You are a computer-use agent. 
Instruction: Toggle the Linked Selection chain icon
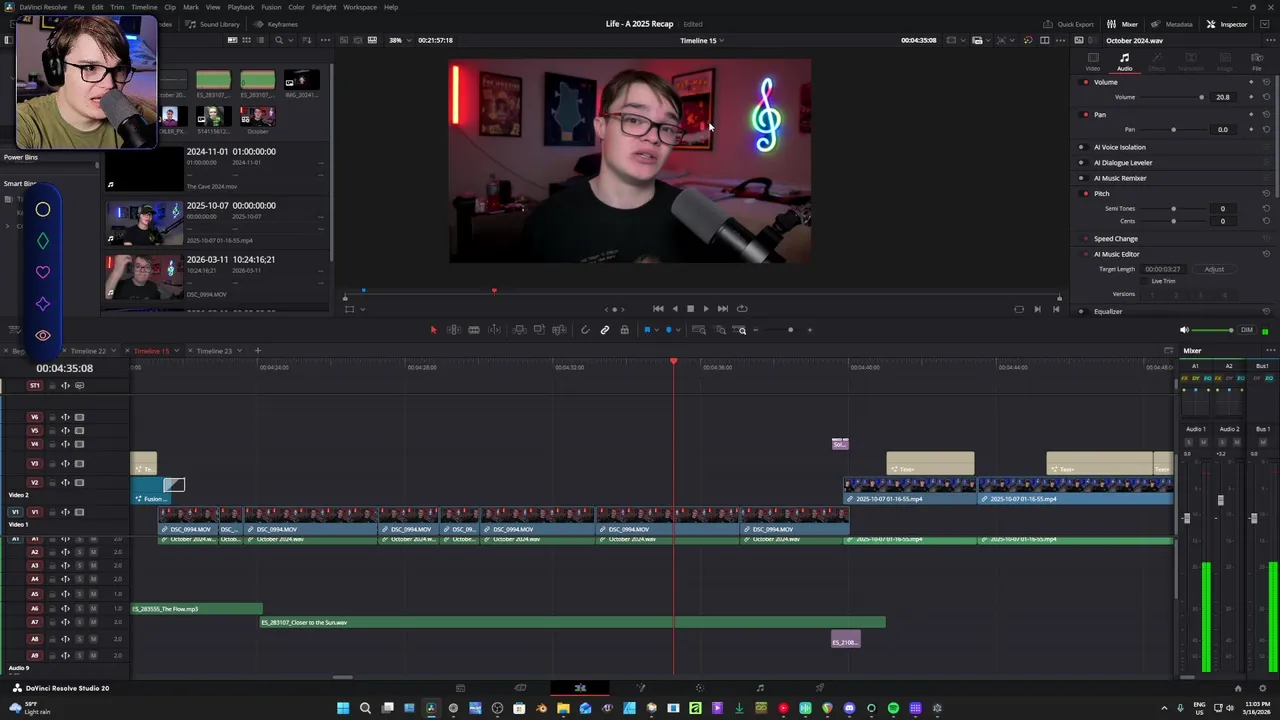(x=605, y=330)
